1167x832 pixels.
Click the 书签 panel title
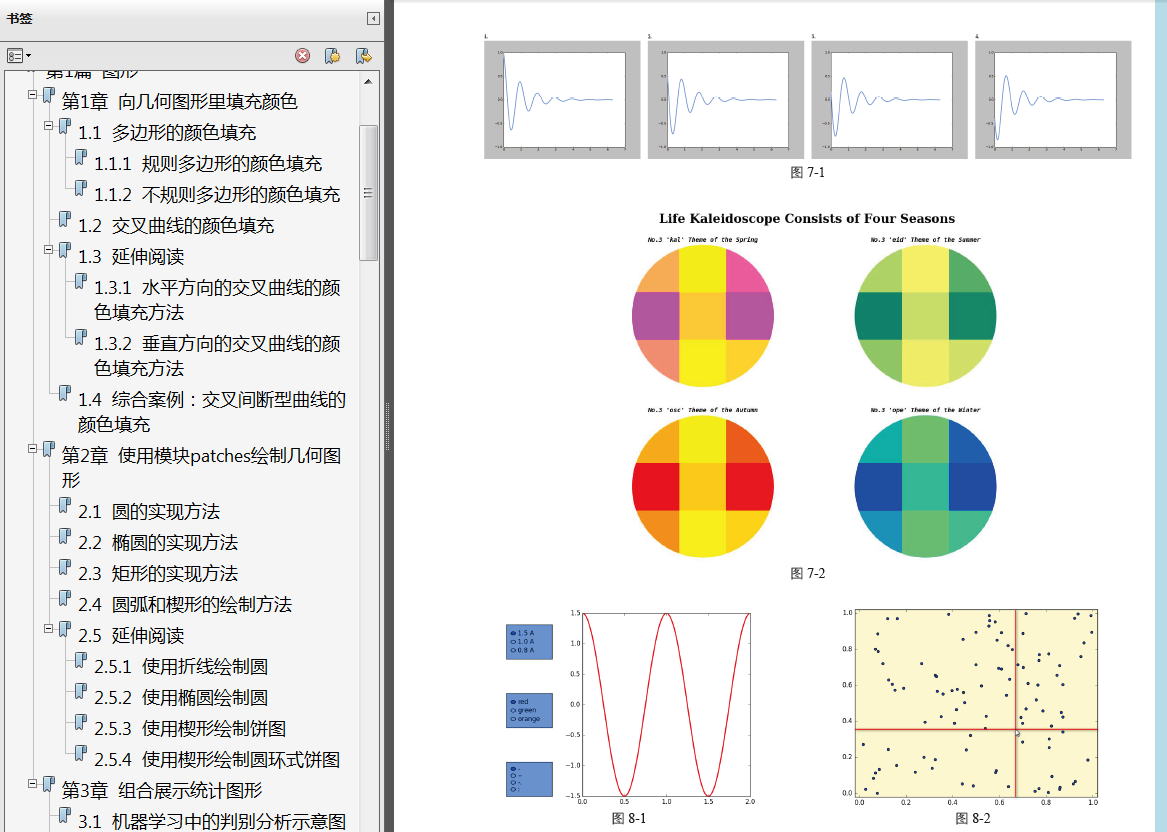[19, 19]
